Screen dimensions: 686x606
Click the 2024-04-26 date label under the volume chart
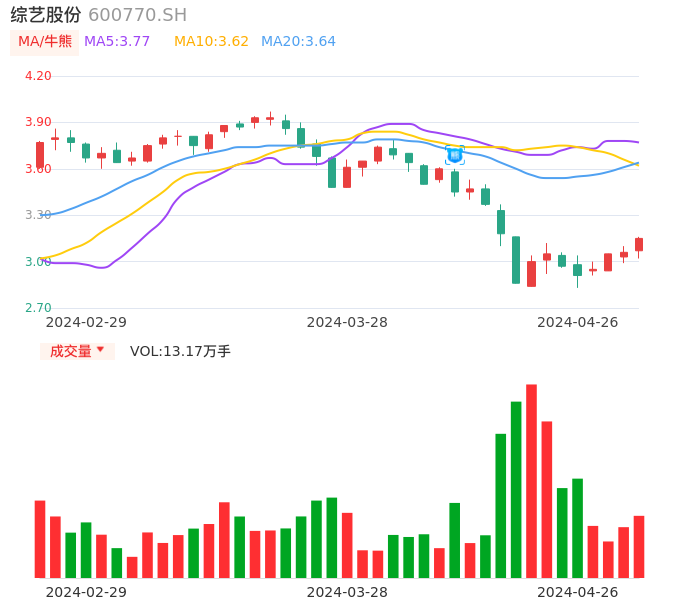[x=578, y=592]
